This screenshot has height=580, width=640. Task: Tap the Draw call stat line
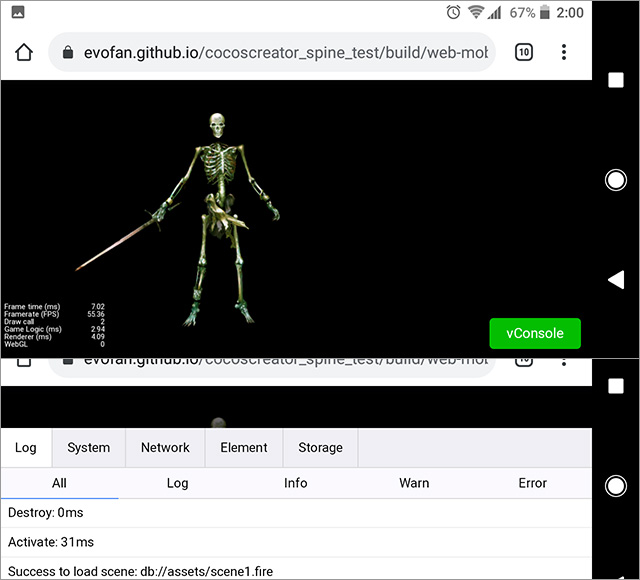pyautogui.click(x=54, y=322)
